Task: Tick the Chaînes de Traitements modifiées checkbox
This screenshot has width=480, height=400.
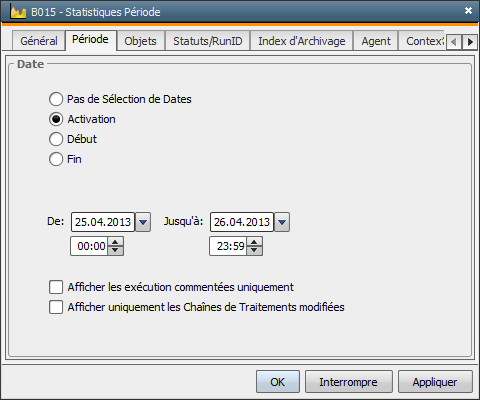Action: coord(56,307)
